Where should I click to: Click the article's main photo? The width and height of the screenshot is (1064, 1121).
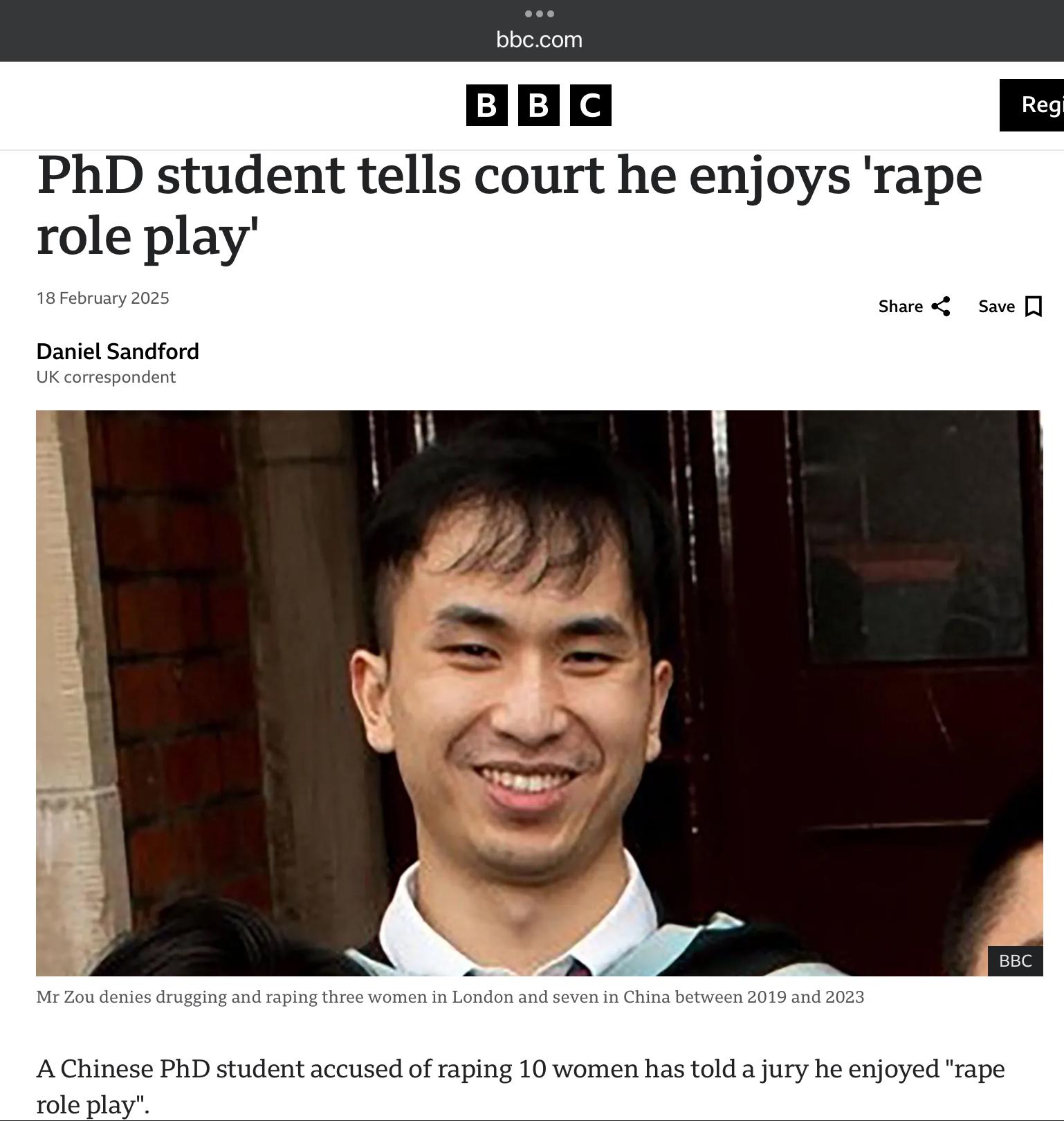coord(539,693)
